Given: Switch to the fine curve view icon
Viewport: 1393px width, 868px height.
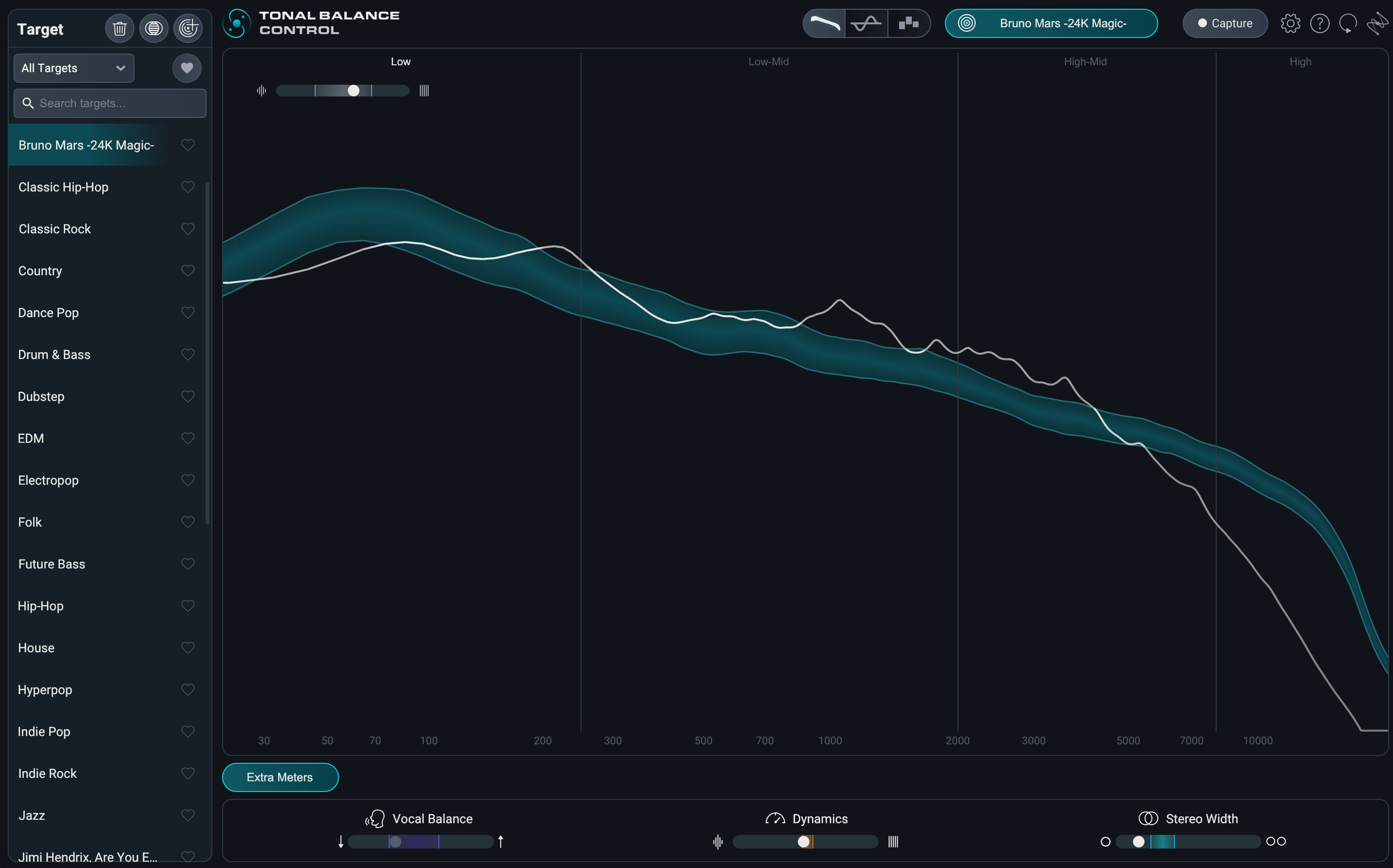Looking at the screenshot, I should (x=866, y=23).
